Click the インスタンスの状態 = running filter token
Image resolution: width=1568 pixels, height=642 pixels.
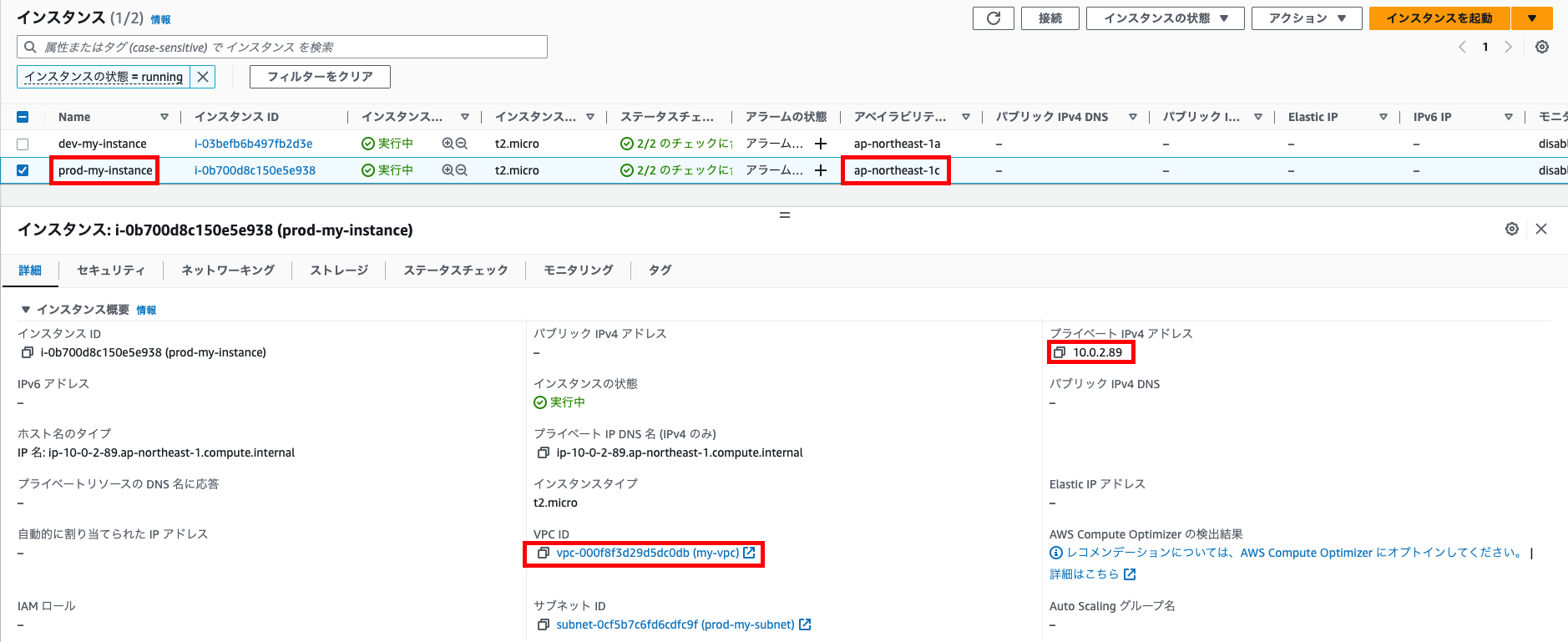click(104, 77)
